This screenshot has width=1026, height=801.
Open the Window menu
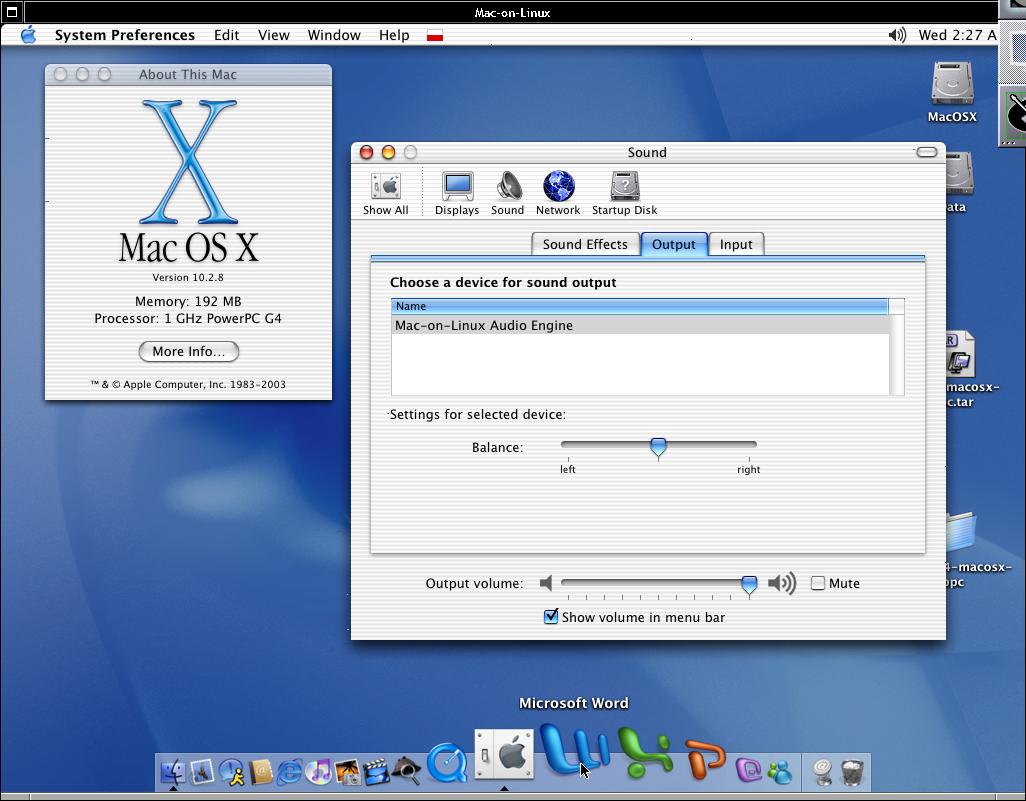pyautogui.click(x=334, y=35)
